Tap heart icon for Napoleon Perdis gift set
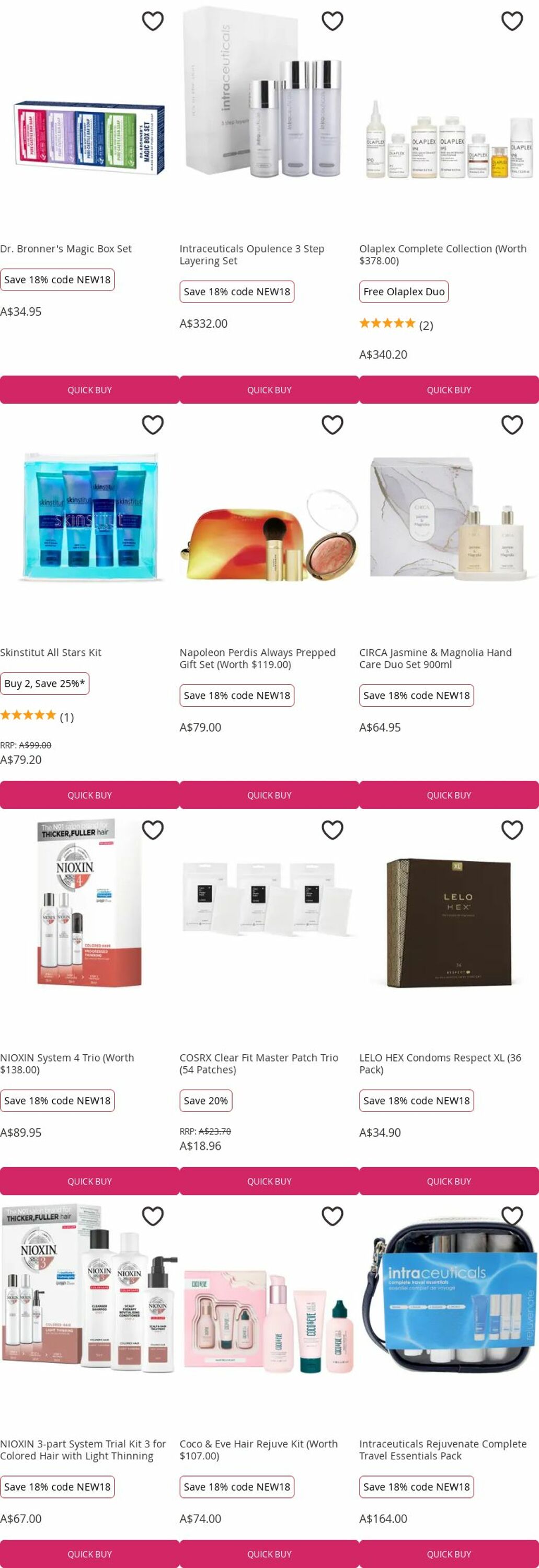 click(x=332, y=424)
